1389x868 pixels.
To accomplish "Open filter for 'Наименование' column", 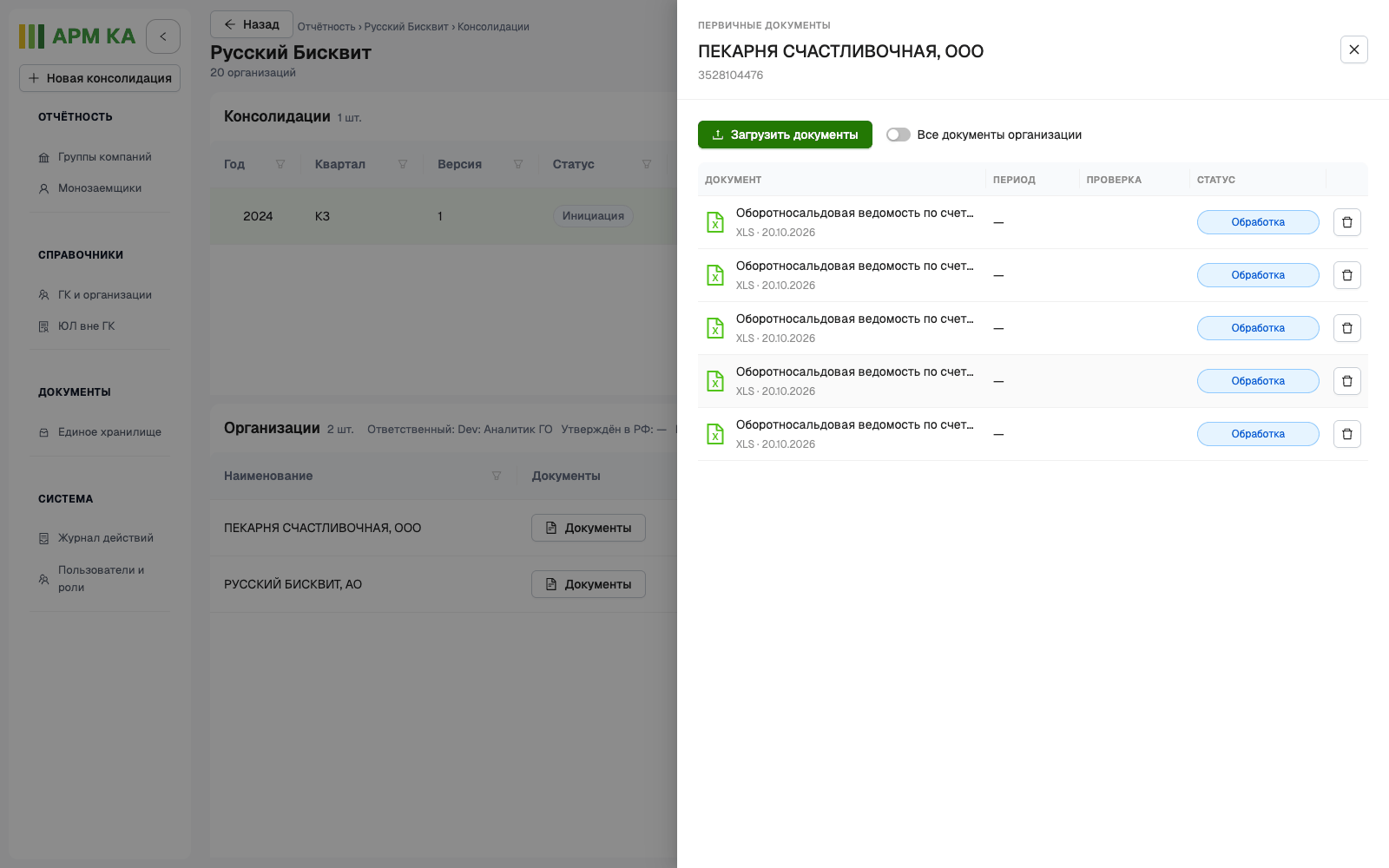I will 497,476.
